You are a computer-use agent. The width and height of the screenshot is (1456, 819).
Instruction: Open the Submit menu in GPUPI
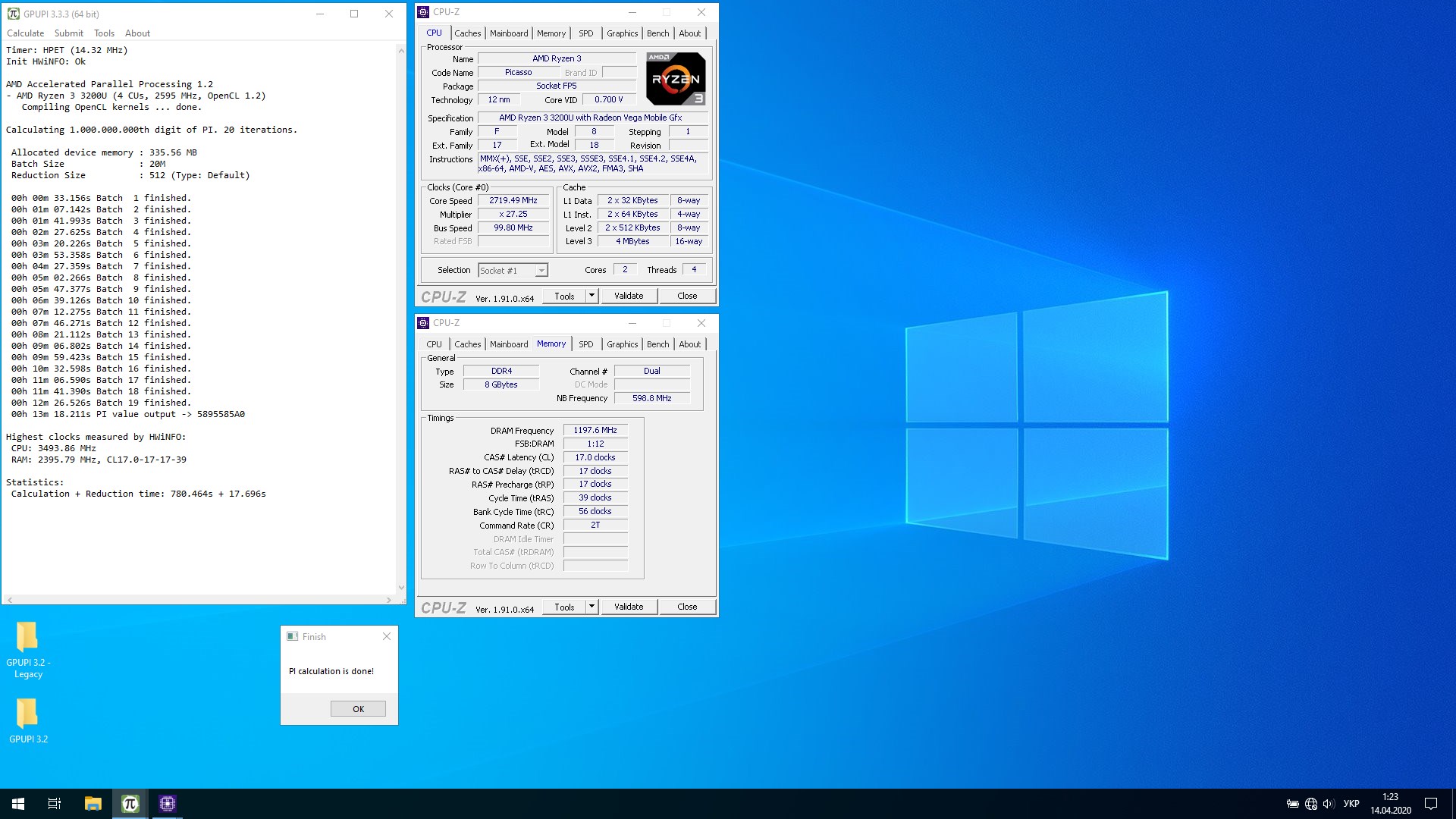pos(69,33)
